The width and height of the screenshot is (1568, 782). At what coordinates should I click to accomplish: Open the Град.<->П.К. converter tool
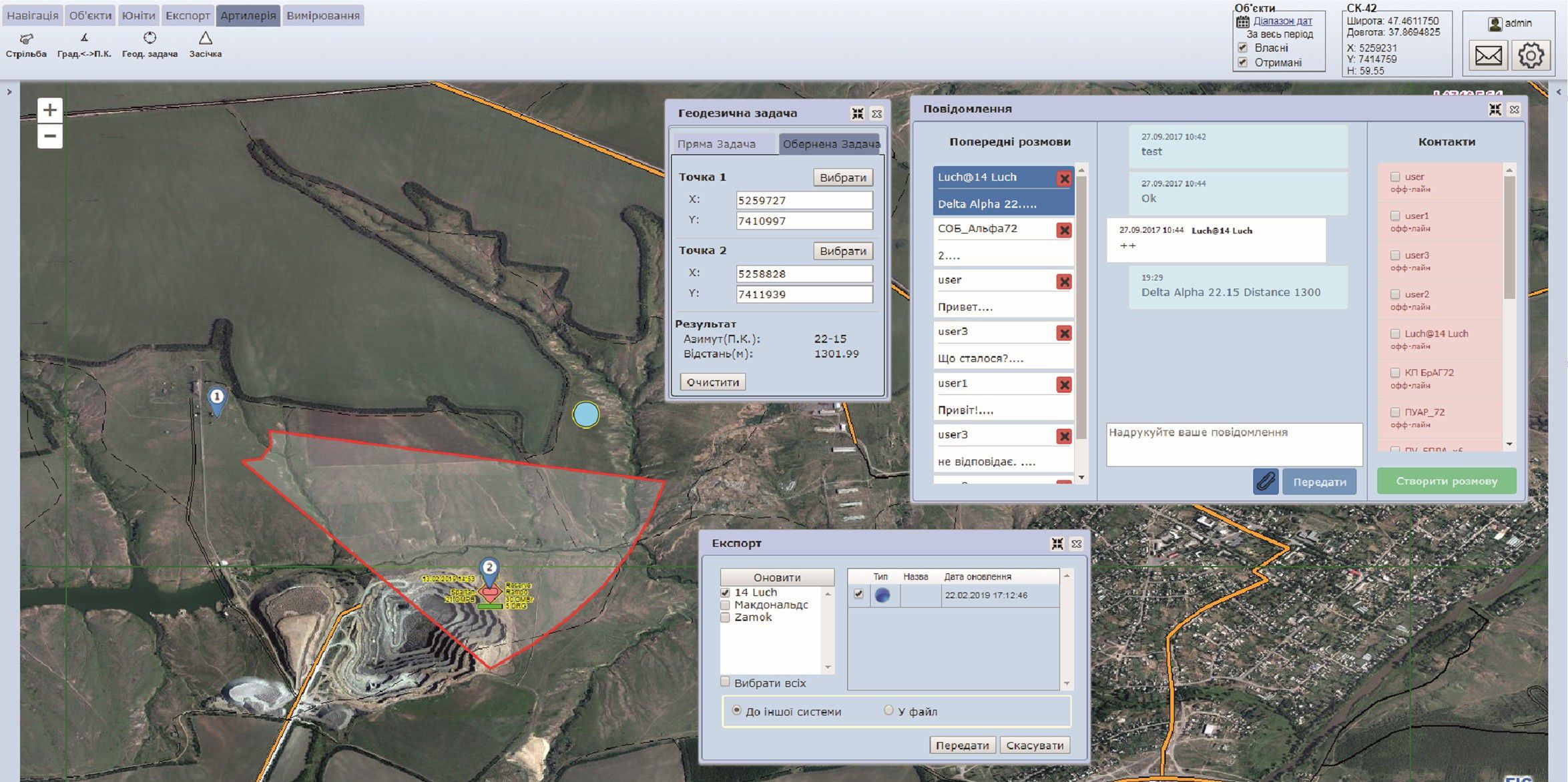coord(84,39)
